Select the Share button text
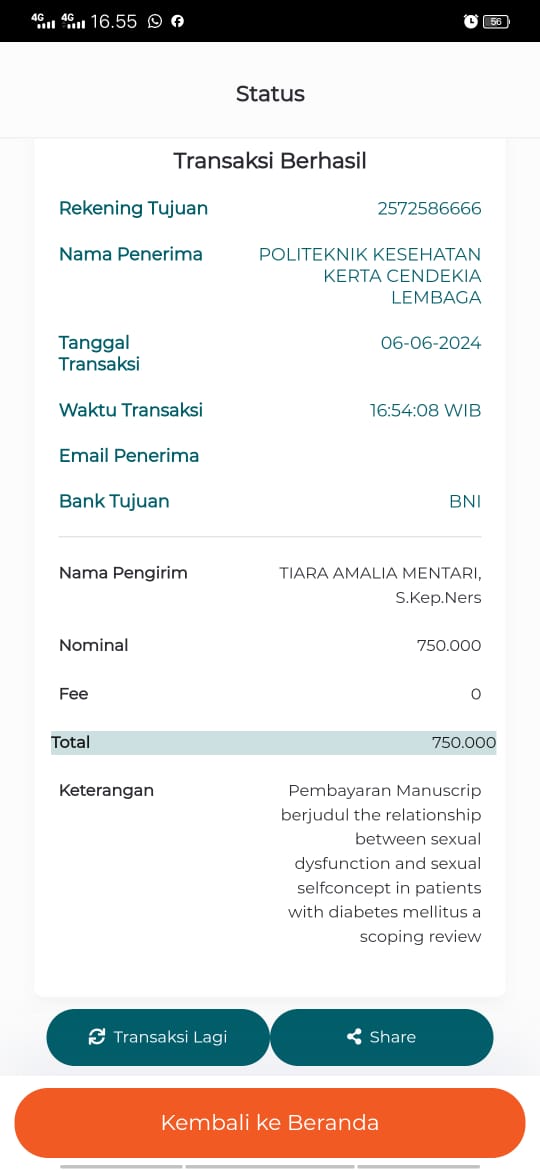Image resolution: width=540 pixels, height=1170 pixels. [392, 1036]
